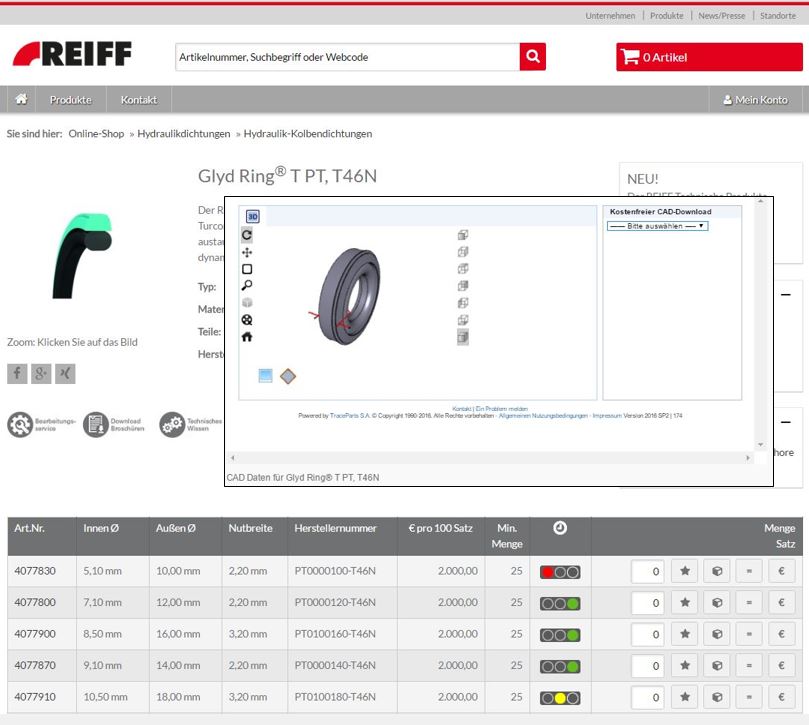Click the red search button
Screen dimensions: 809x725
[x=533, y=57]
